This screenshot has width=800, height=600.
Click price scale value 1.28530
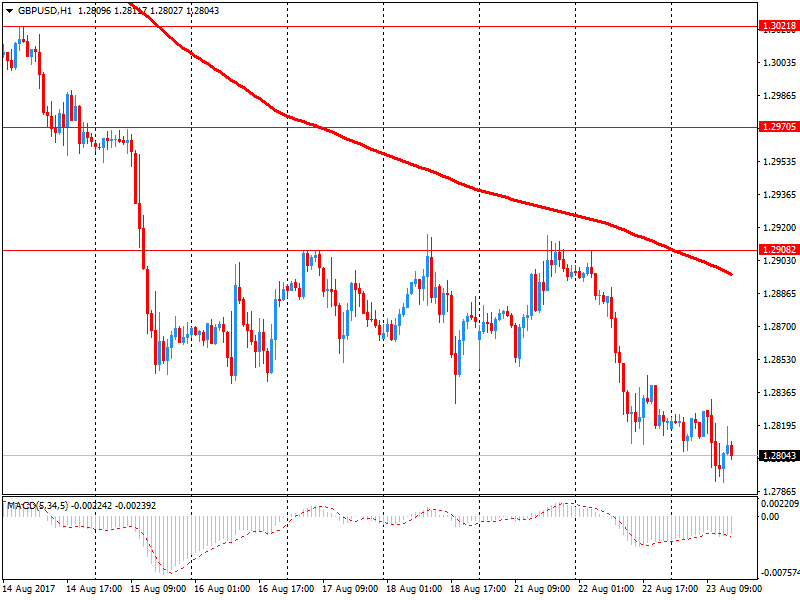[x=779, y=360]
